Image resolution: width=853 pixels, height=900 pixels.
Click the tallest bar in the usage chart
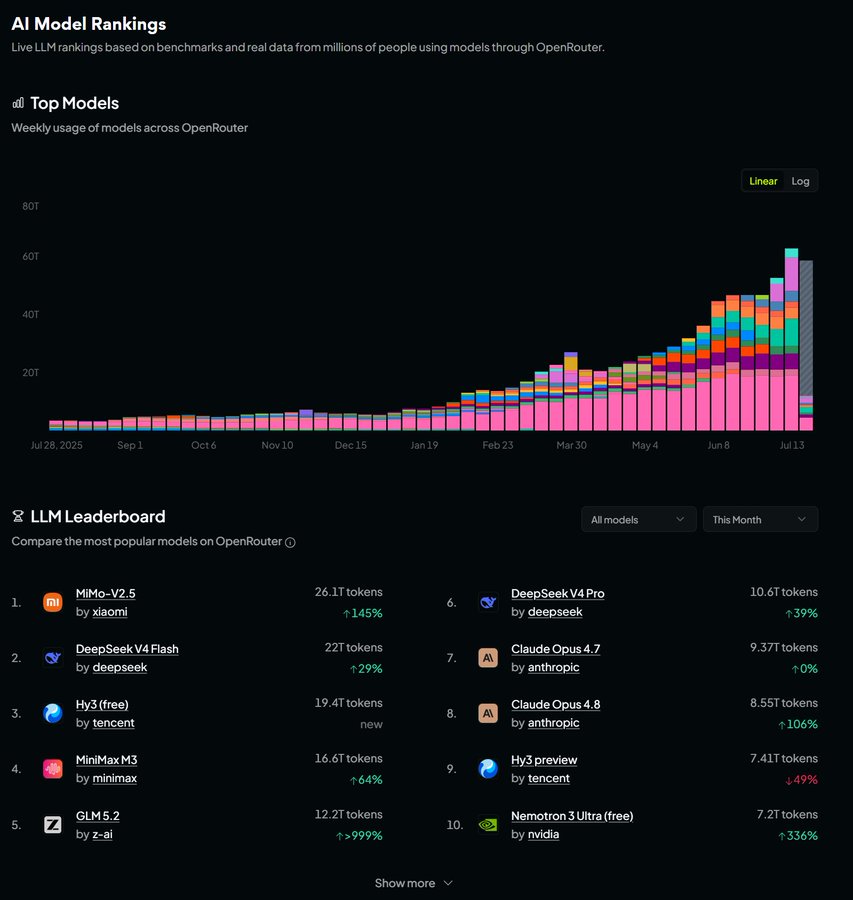pyautogui.click(x=792, y=339)
